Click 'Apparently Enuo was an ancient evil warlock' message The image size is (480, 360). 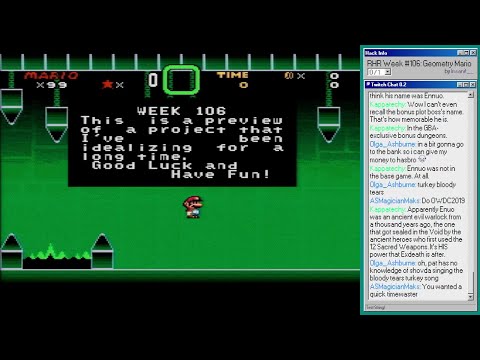416,232
